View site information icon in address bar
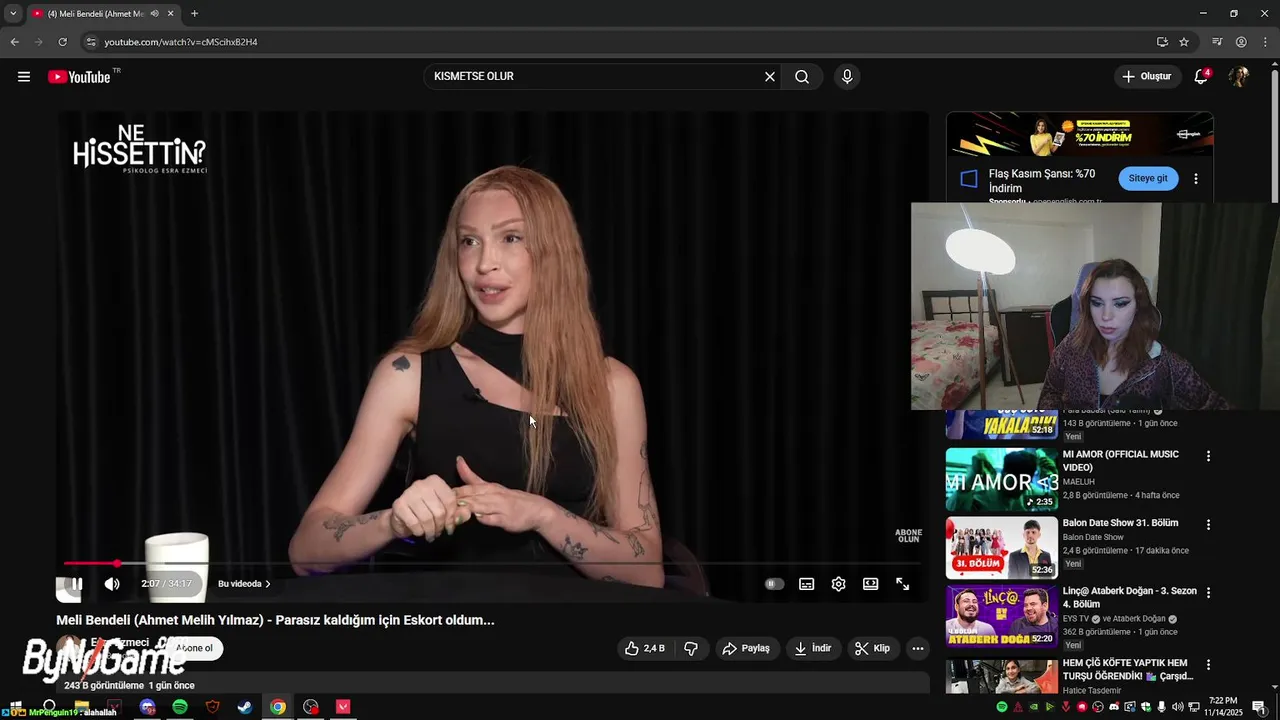 (90, 42)
